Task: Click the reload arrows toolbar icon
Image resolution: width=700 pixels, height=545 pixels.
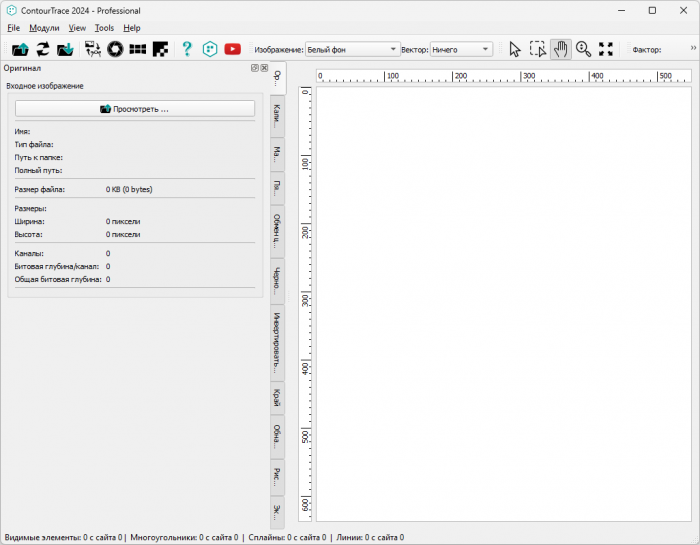Action: (x=43, y=49)
